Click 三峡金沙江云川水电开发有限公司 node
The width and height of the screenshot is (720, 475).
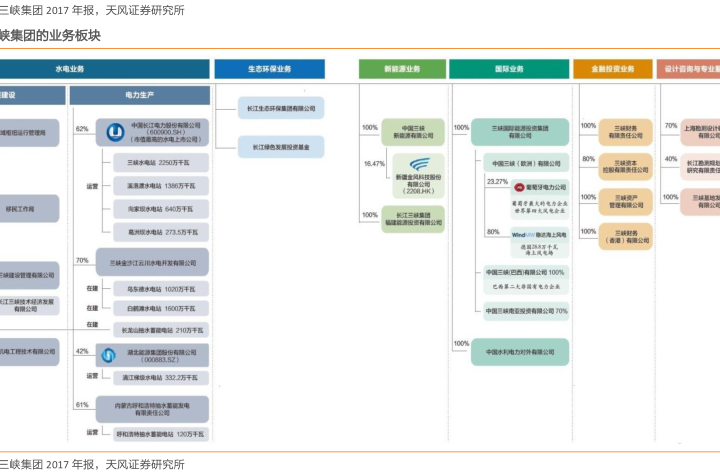[153, 263]
